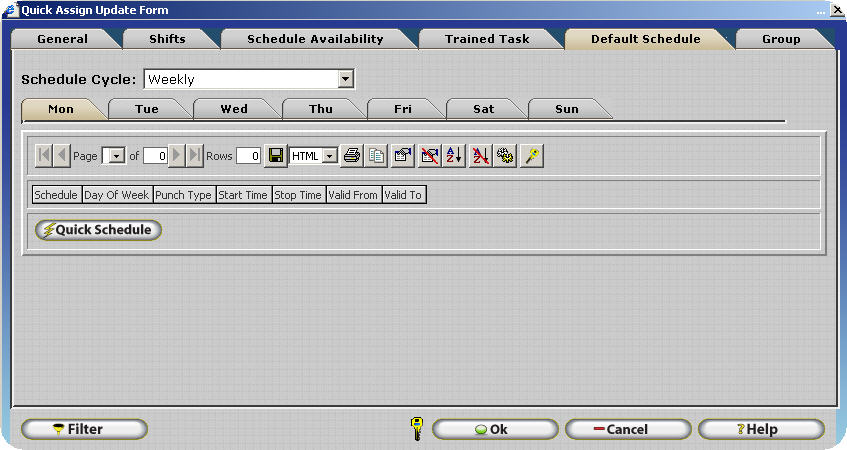
Task: Click the yellow wand icon in toolbar
Action: pyautogui.click(x=532, y=156)
